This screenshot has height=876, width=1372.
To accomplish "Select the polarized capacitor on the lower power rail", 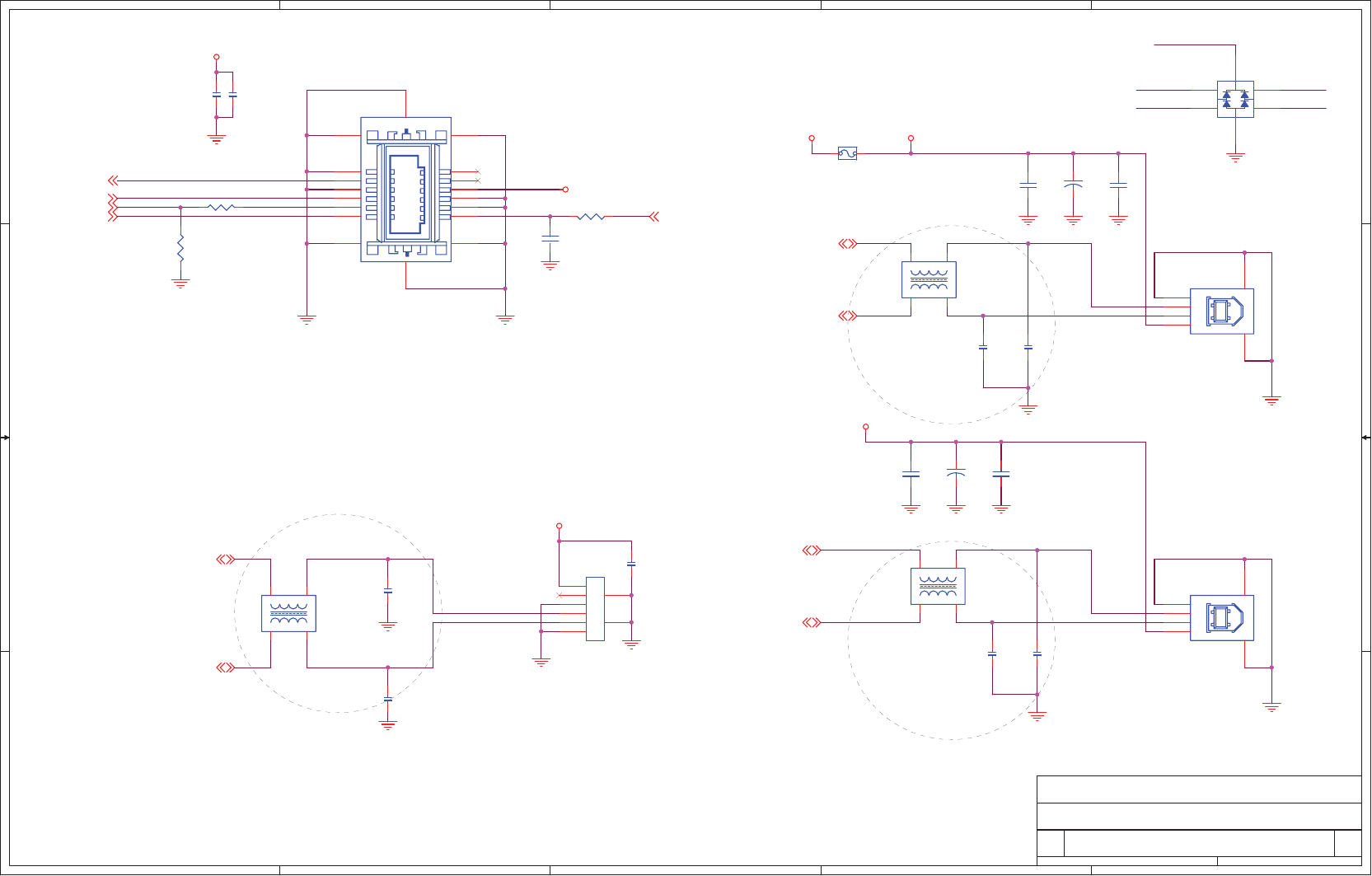I will 956,474.
